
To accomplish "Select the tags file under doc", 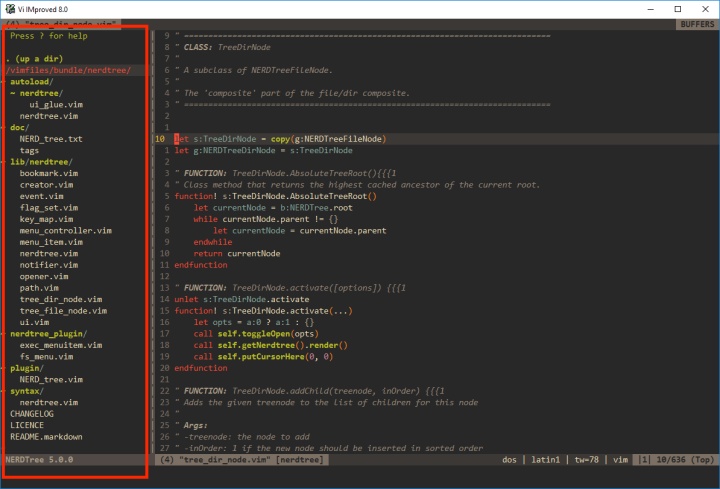I will 29,151.
